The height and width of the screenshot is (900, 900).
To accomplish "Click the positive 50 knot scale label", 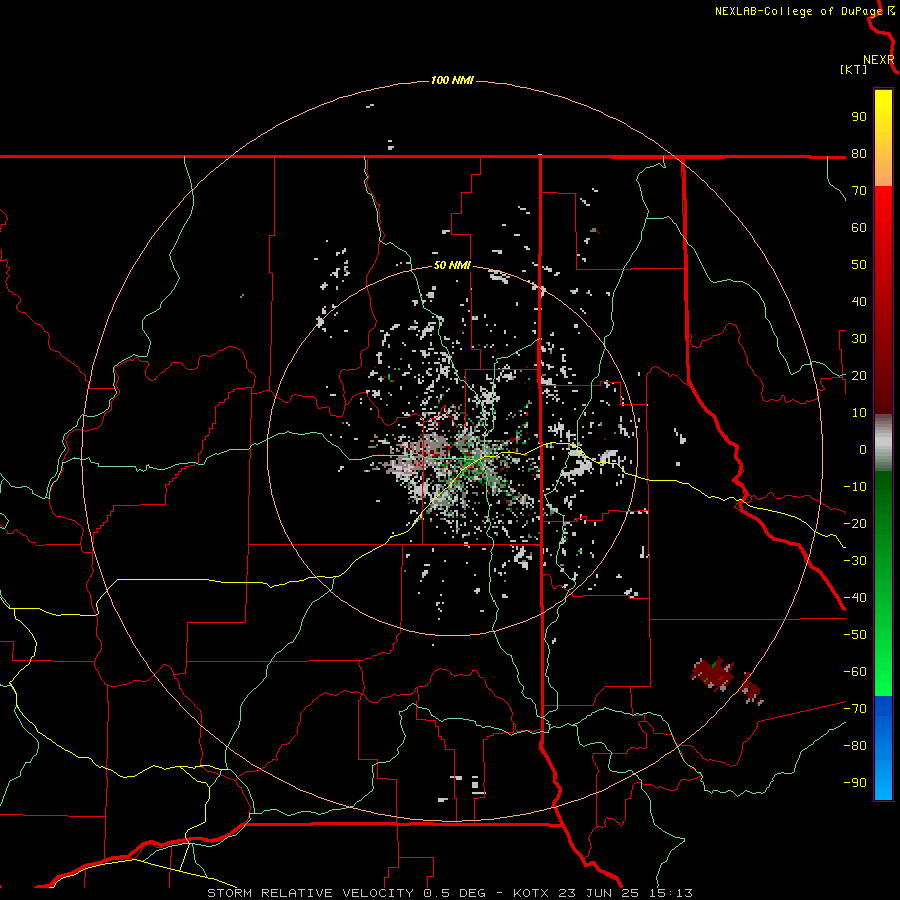I will click(x=859, y=265).
